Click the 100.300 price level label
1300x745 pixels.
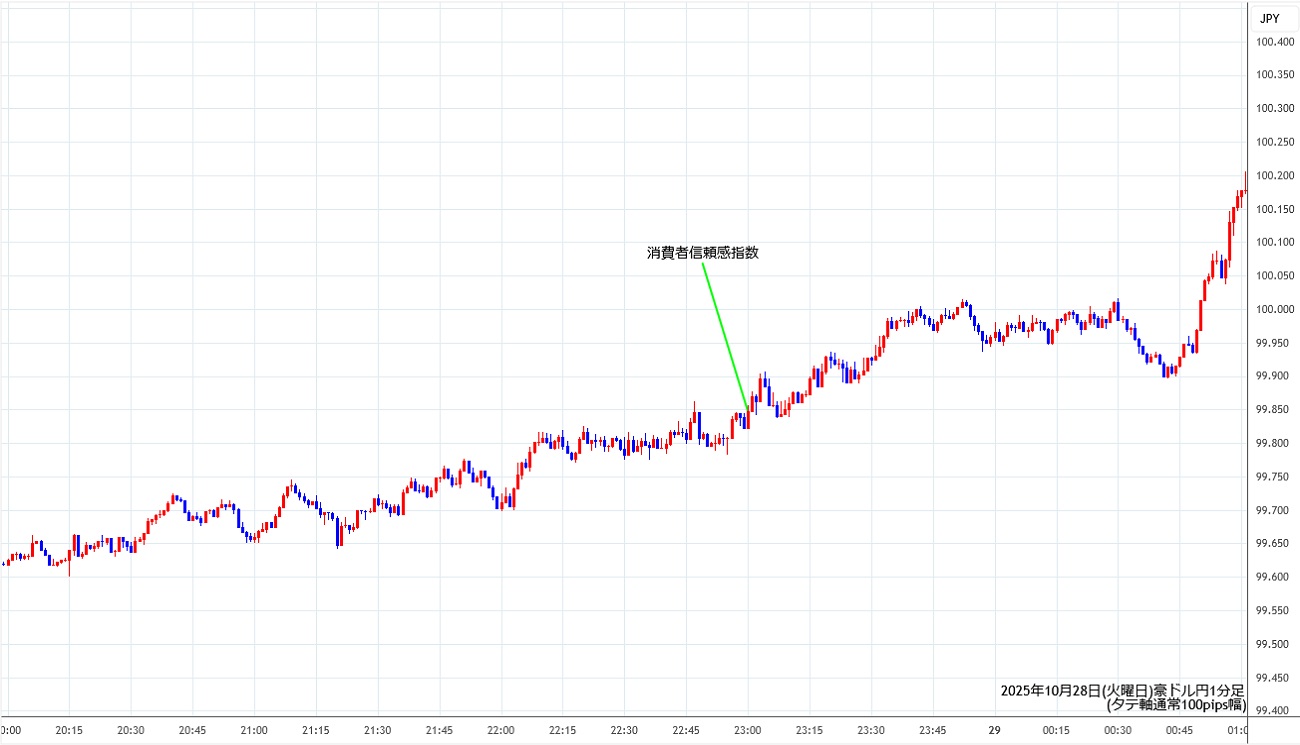point(1274,109)
